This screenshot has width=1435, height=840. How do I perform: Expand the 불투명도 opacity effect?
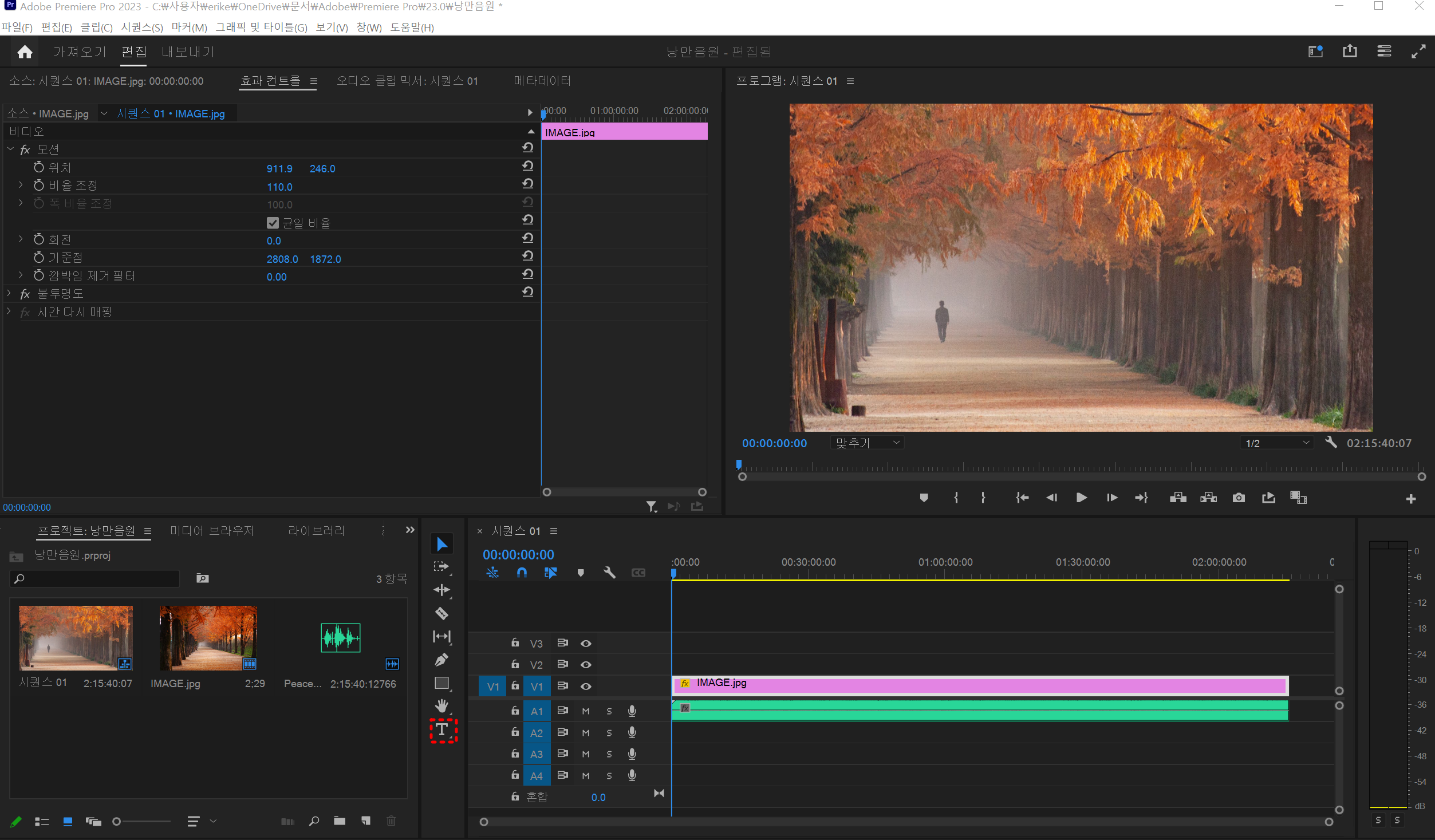[9, 293]
